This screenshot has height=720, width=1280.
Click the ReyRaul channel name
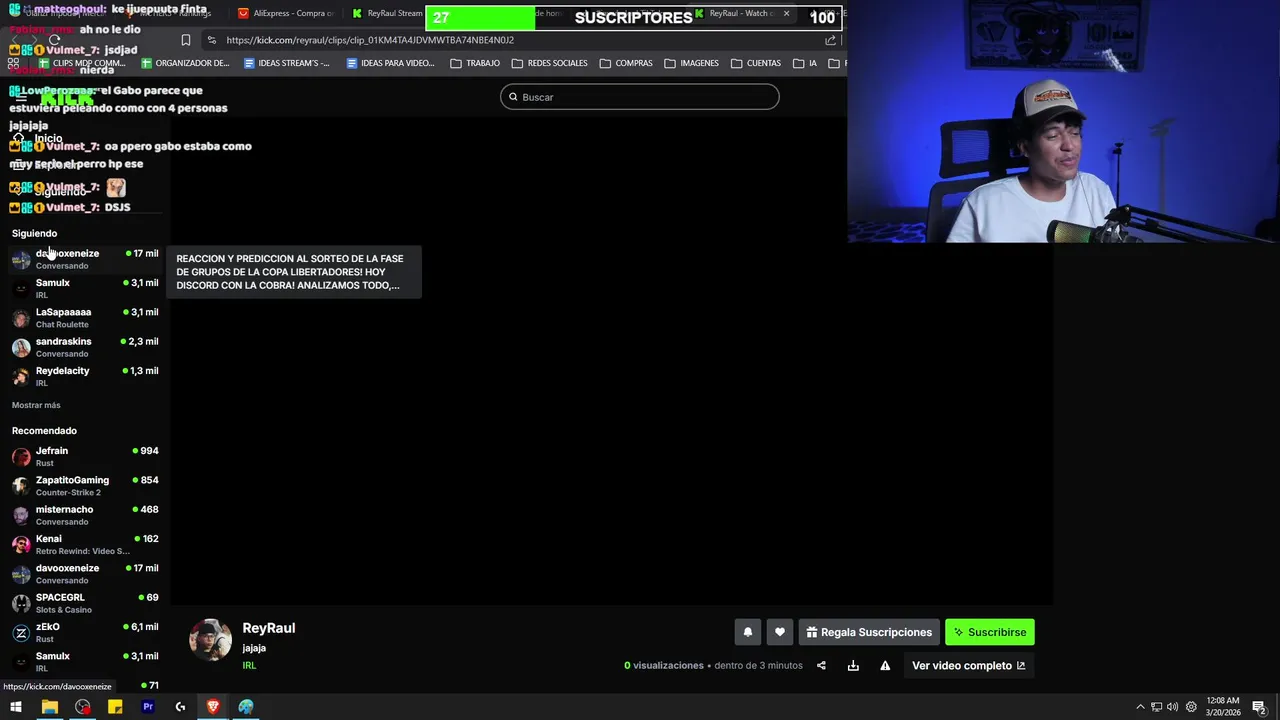269,628
